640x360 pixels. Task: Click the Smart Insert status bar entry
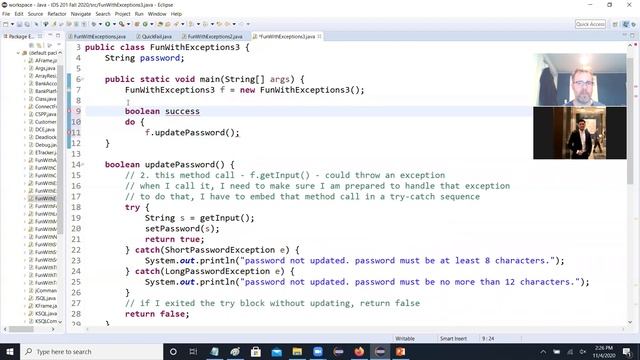(453, 338)
